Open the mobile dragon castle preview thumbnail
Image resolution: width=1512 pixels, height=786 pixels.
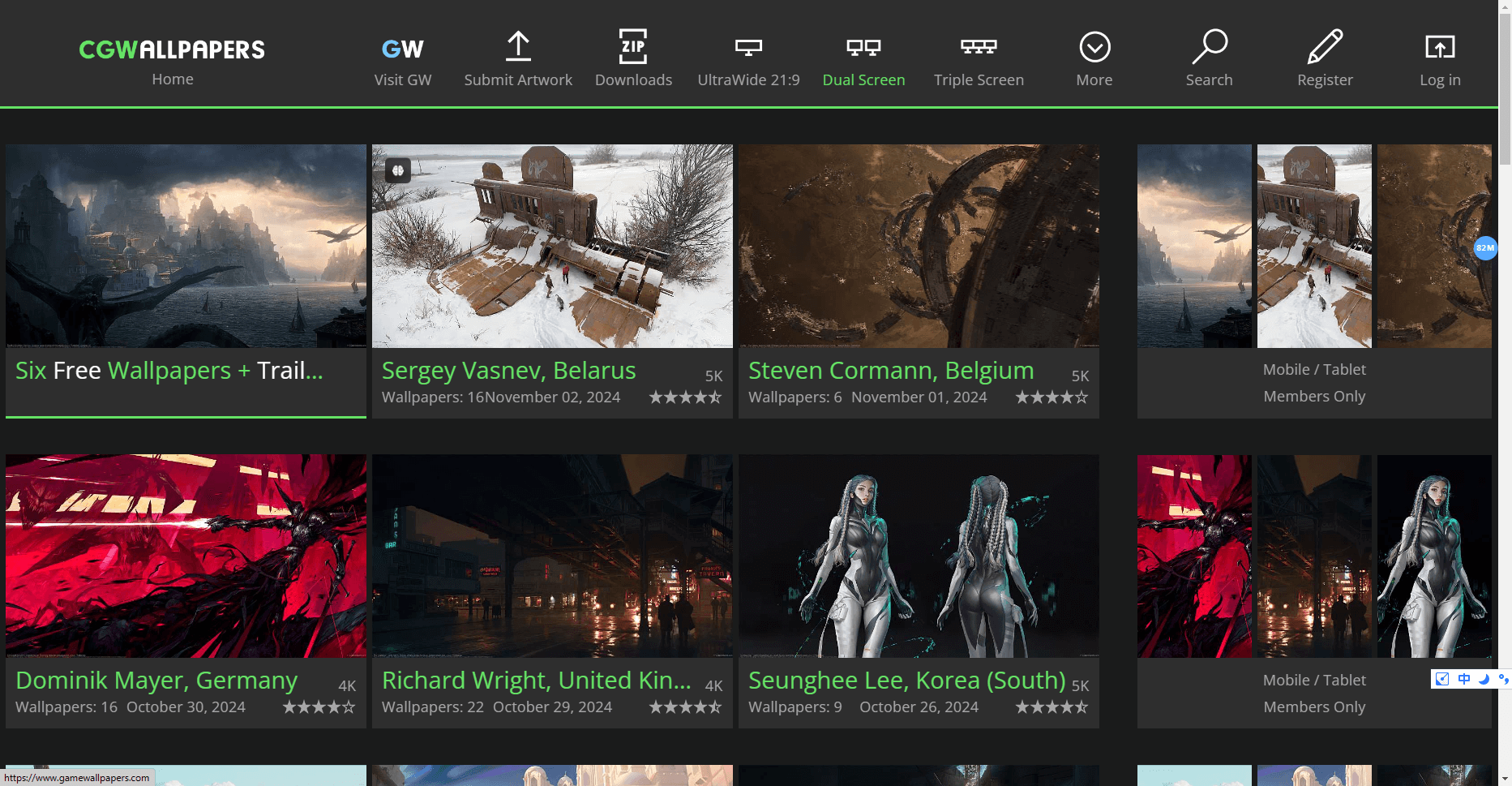(1194, 246)
